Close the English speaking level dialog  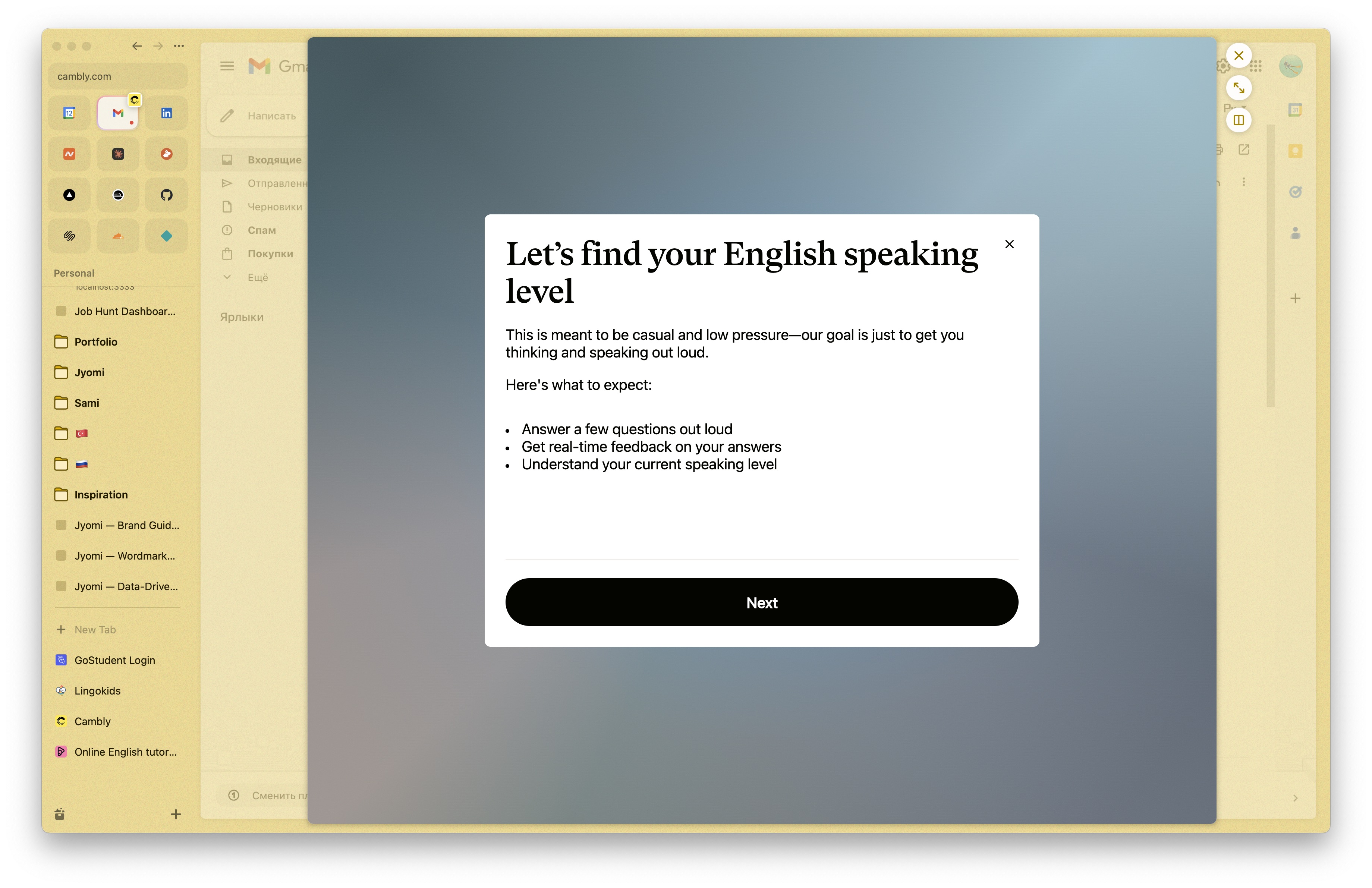[1009, 244]
